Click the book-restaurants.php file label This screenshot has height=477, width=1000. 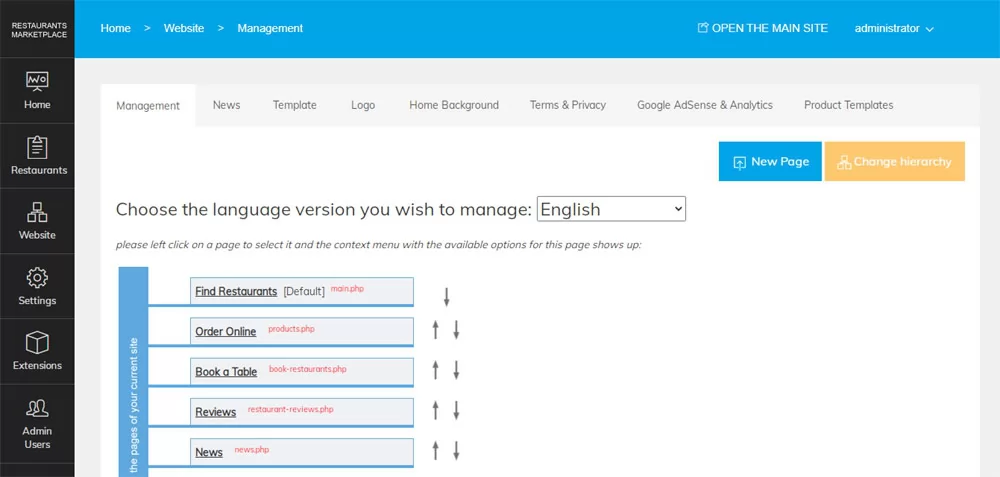307,369
